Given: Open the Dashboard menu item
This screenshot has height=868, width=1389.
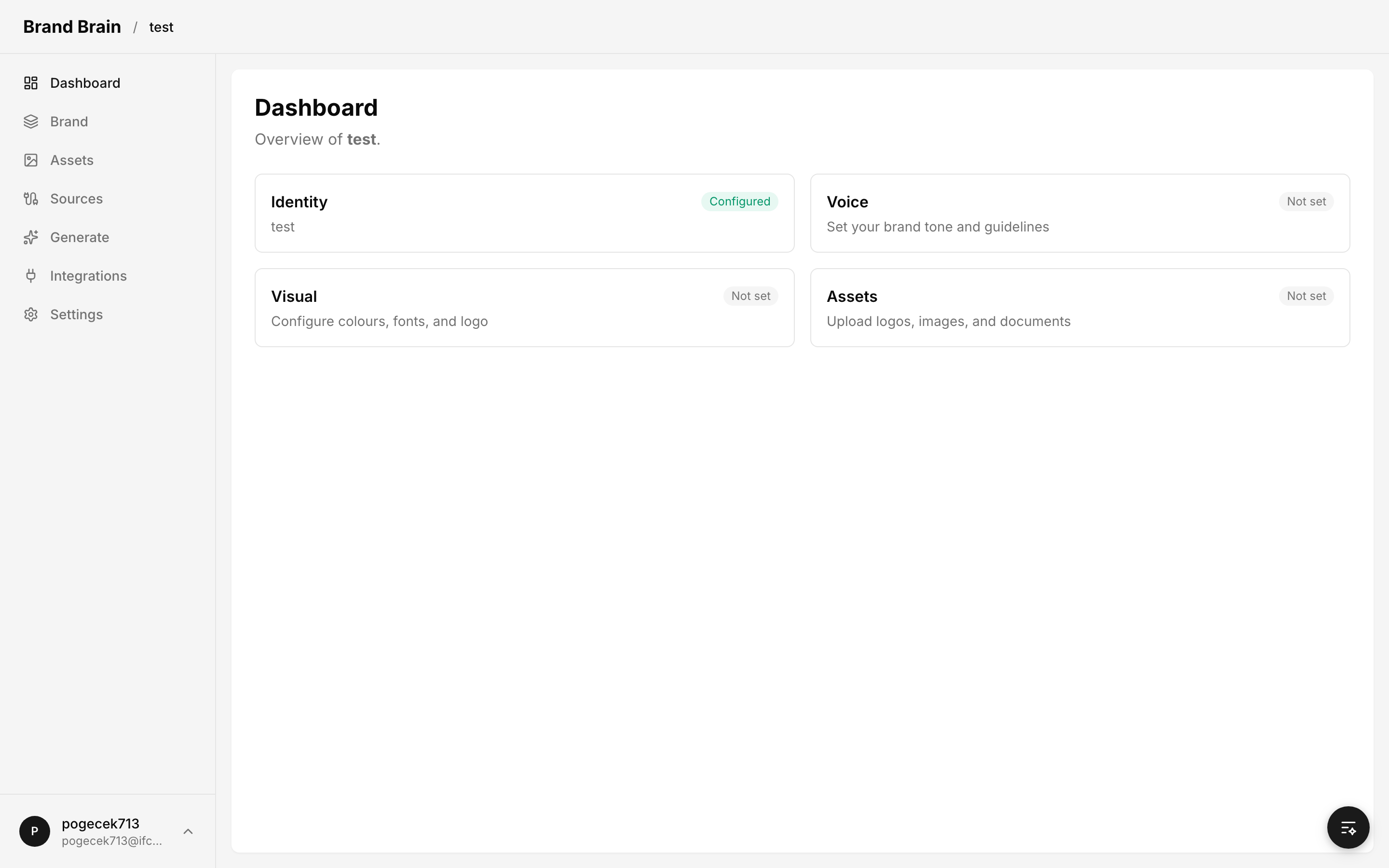Looking at the screenshot, I should (x=108, y=83).
